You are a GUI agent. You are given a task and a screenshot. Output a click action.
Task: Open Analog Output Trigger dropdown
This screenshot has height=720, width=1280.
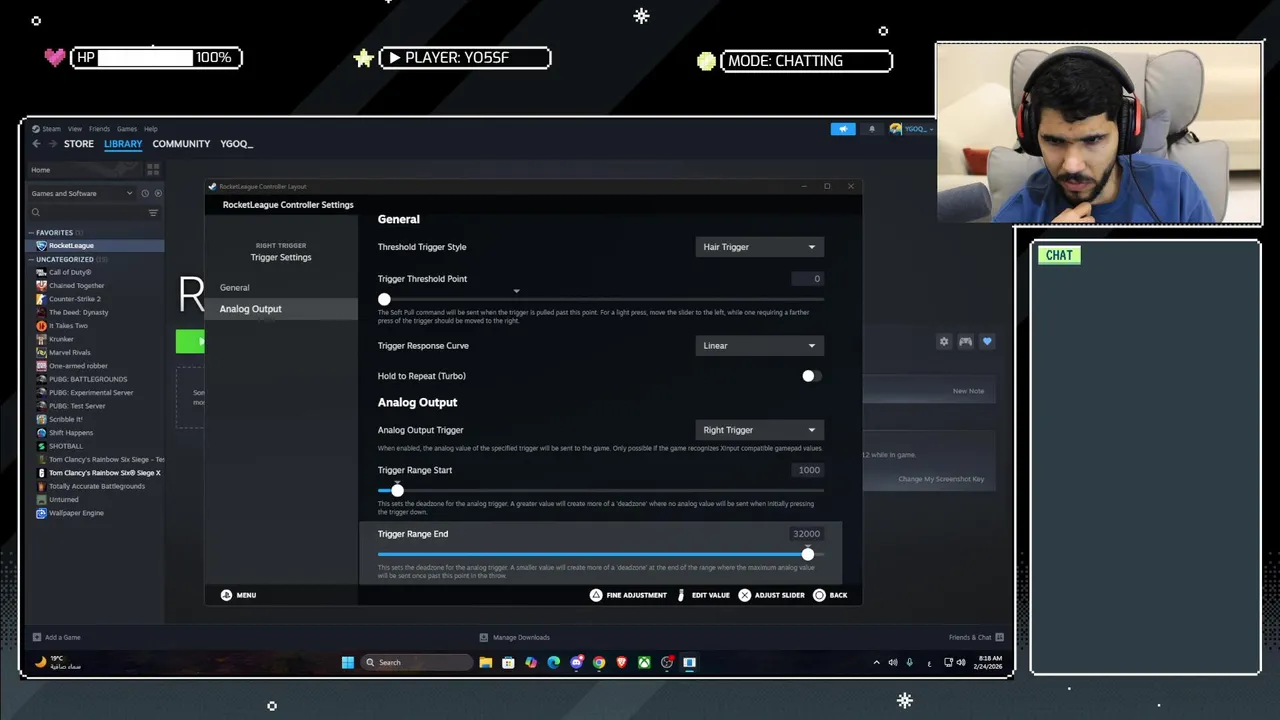tap(759, 430)
